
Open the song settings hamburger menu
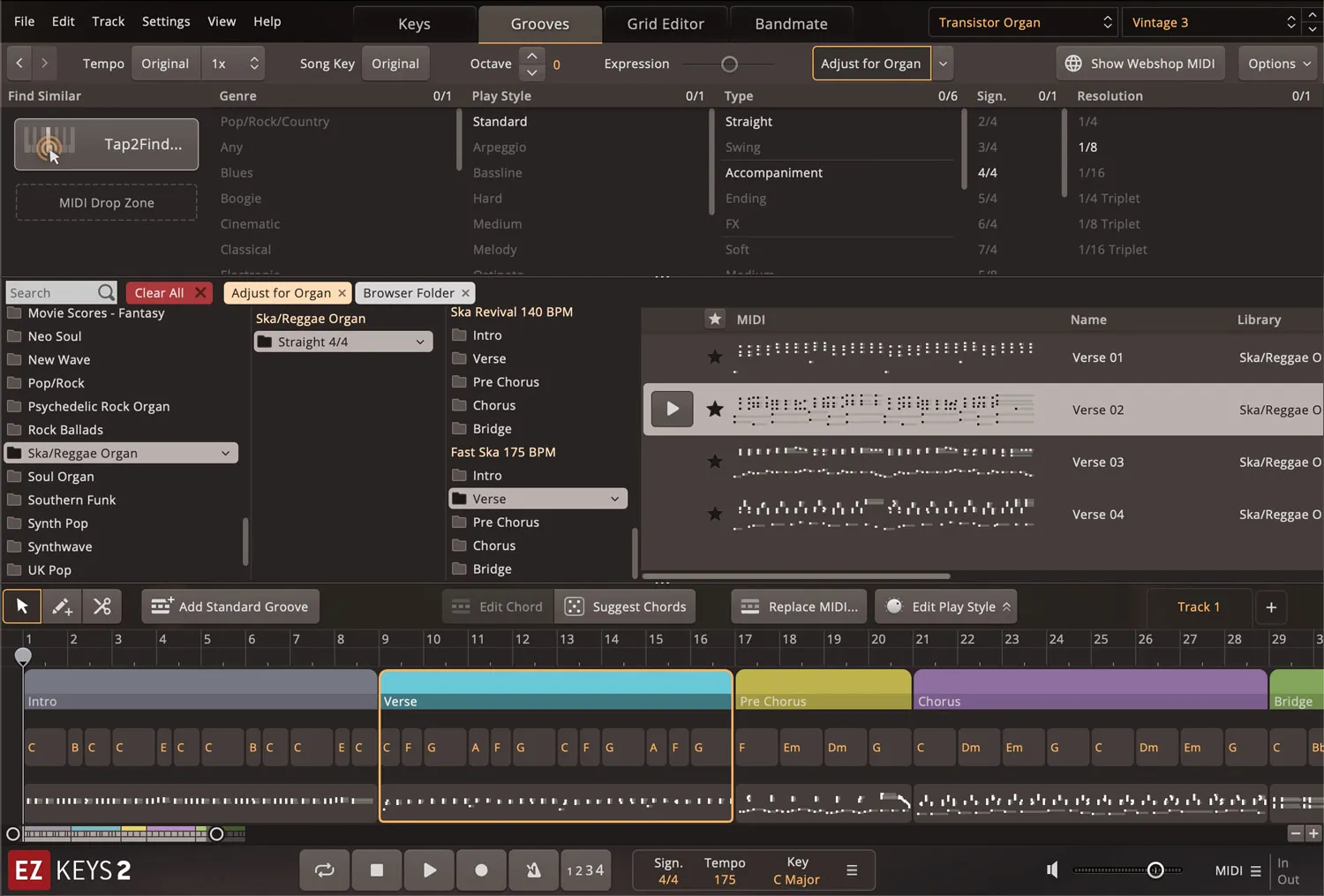pyautogui.click(x=852, y=870)
